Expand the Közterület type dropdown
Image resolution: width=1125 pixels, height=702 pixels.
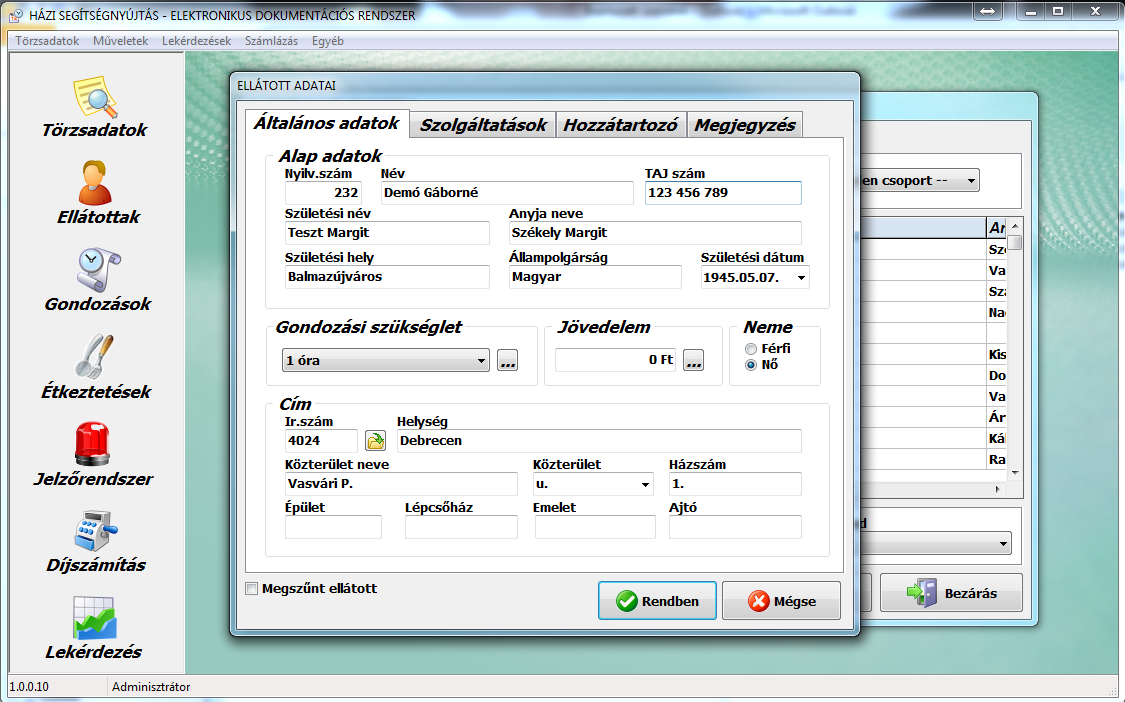coord(645,485)
